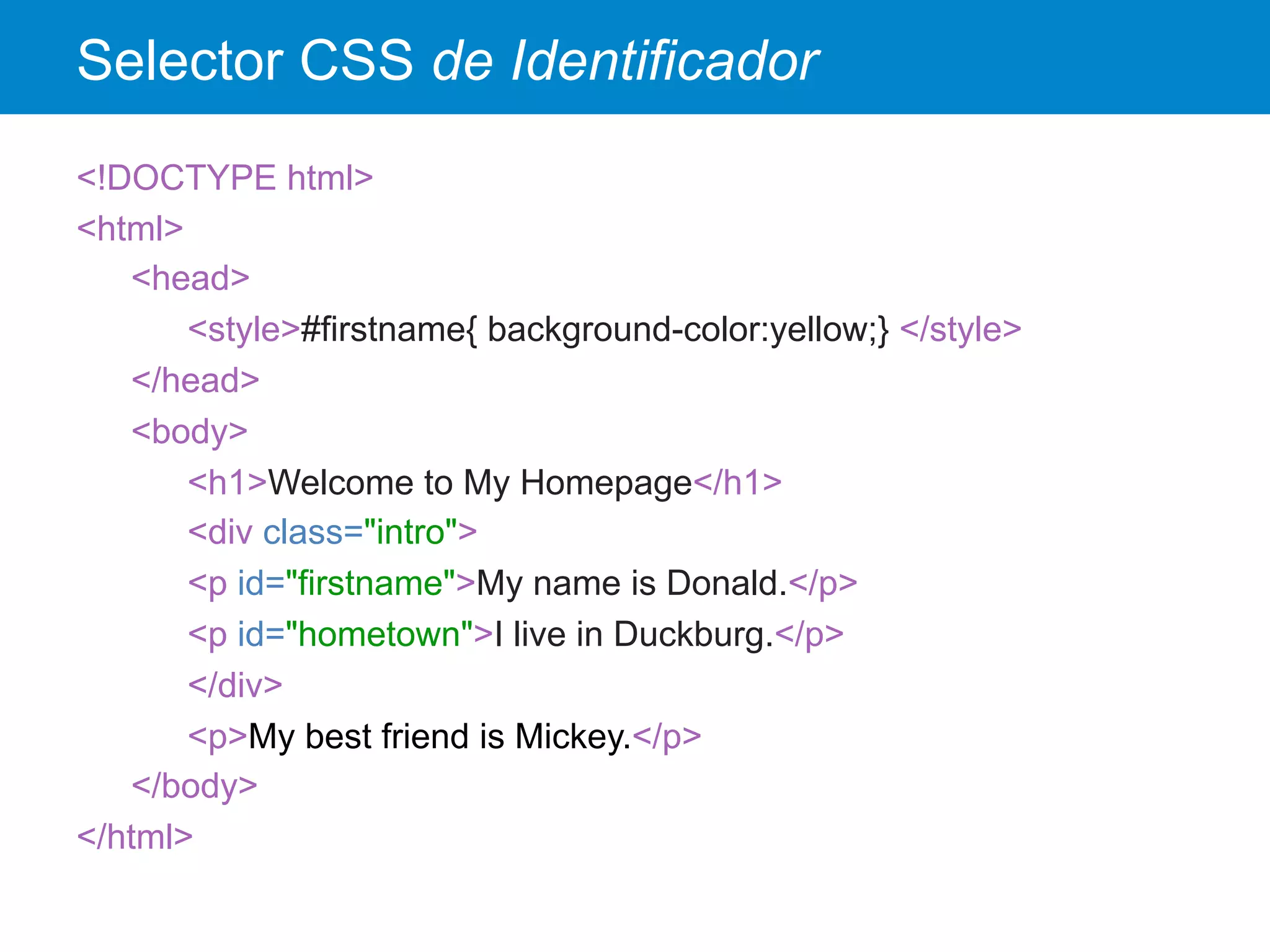Click the "<!DOCTYPE html>" line
Image resolution: width=1270 pixels, height=952 pixels.
(225, 178)
